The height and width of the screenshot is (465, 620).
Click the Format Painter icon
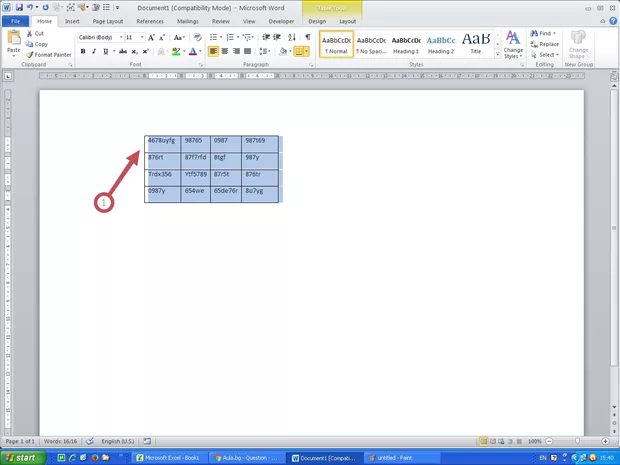tap(28, 54)
